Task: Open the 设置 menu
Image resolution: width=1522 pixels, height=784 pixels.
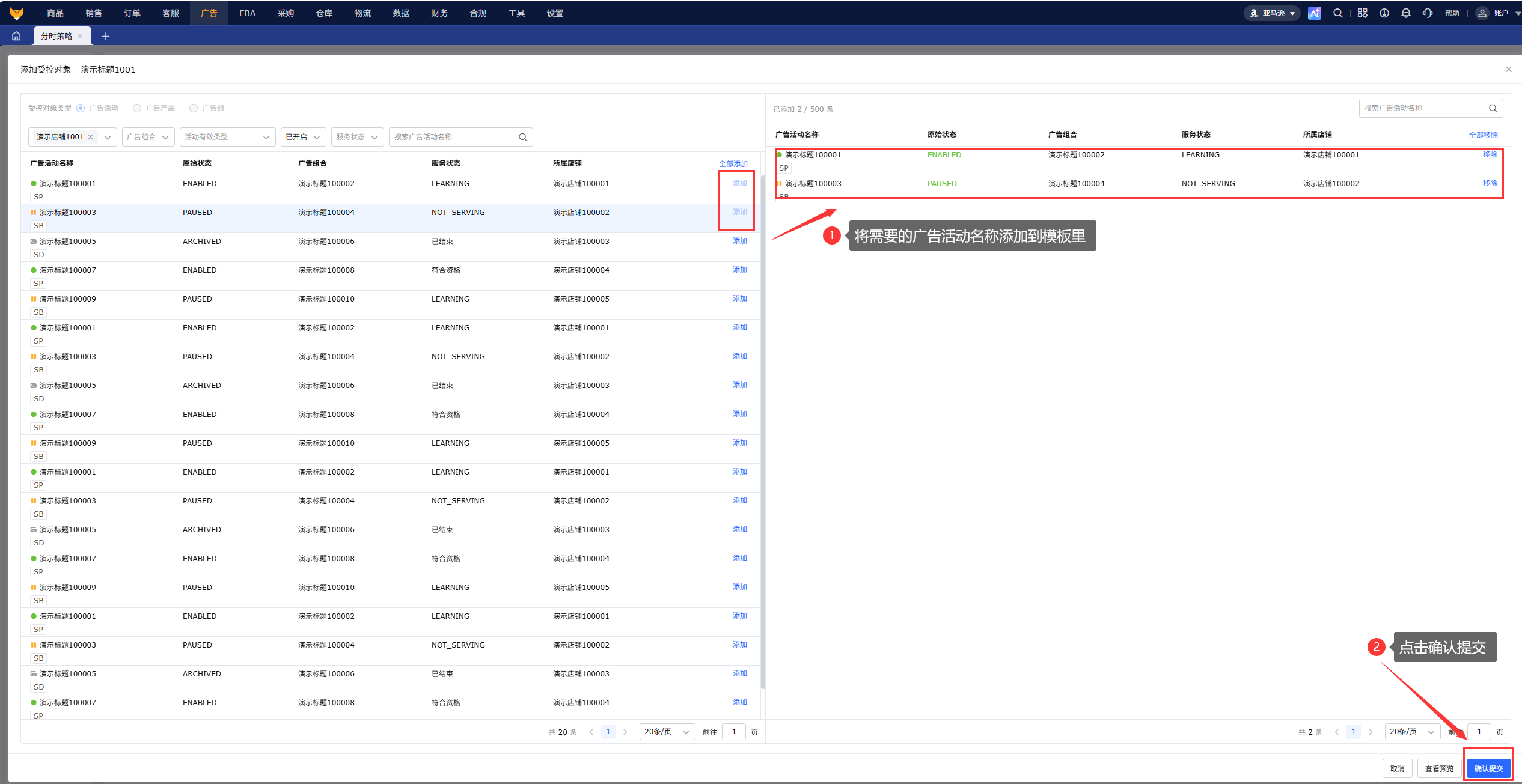Action: (555, 13)
